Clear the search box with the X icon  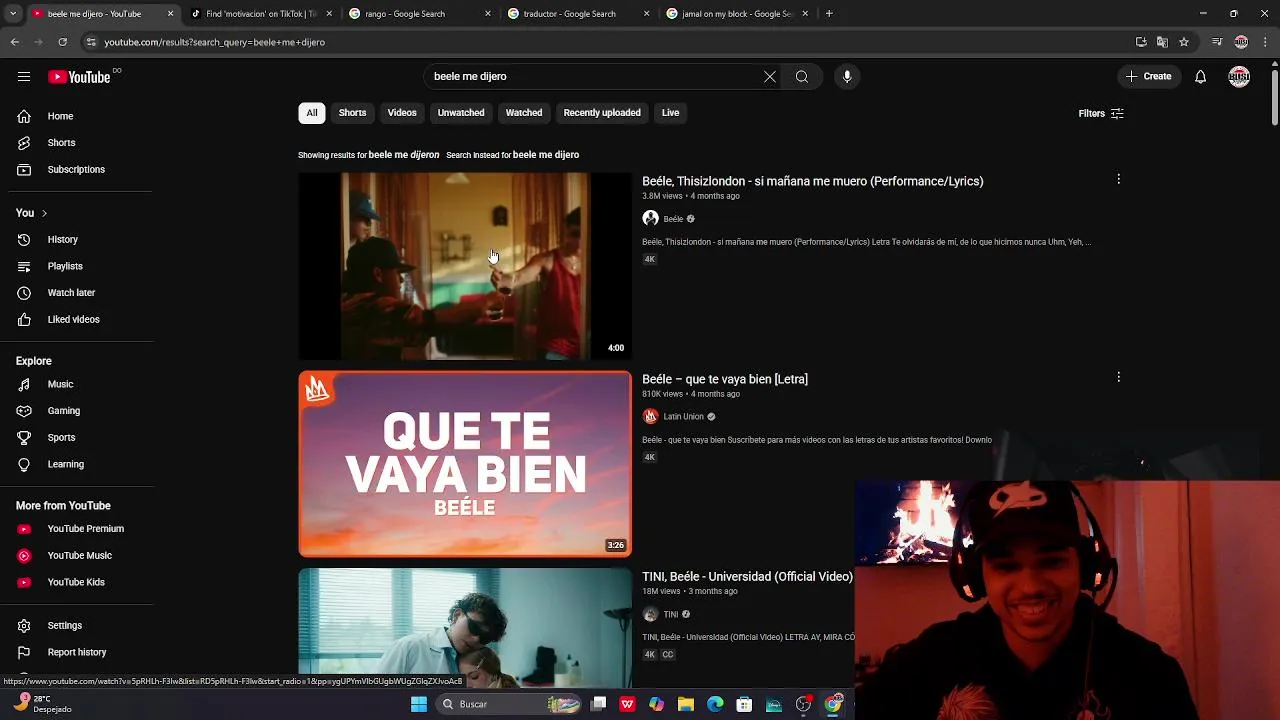(x=770, y=77)
